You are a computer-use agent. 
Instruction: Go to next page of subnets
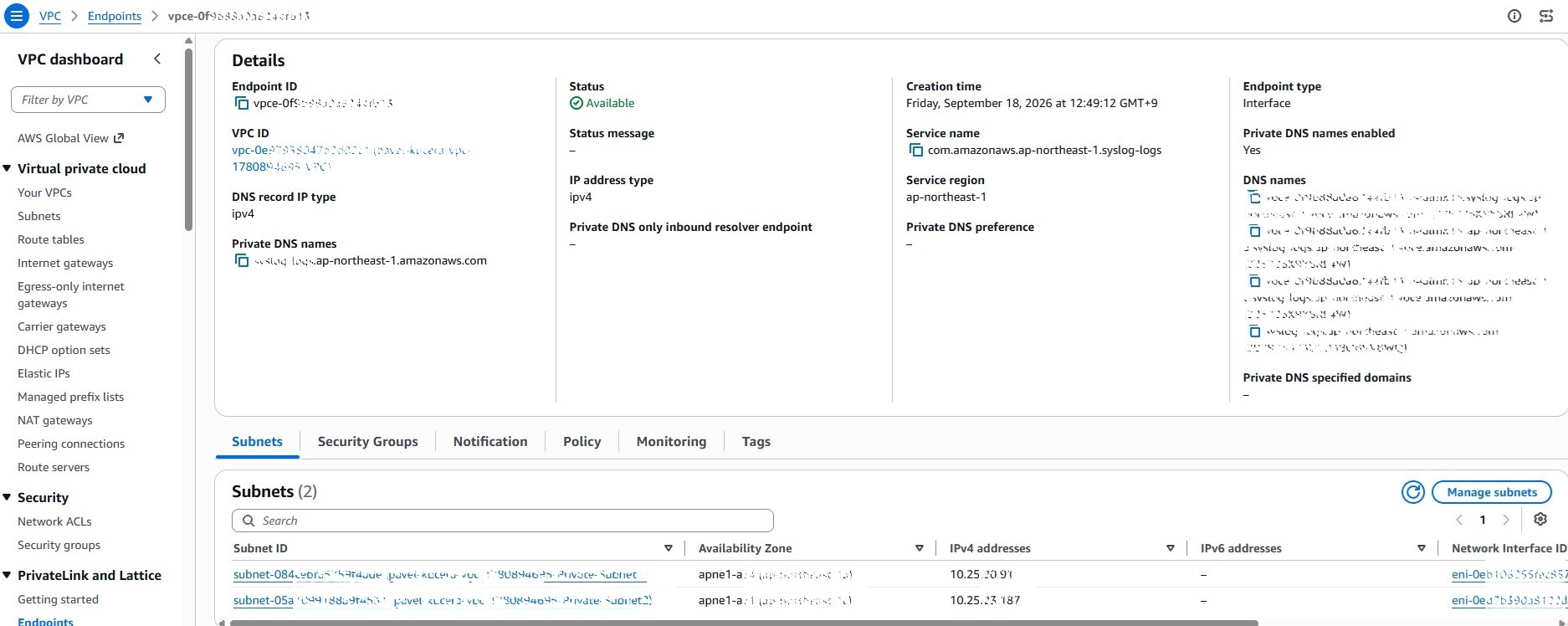point(1506,520)
